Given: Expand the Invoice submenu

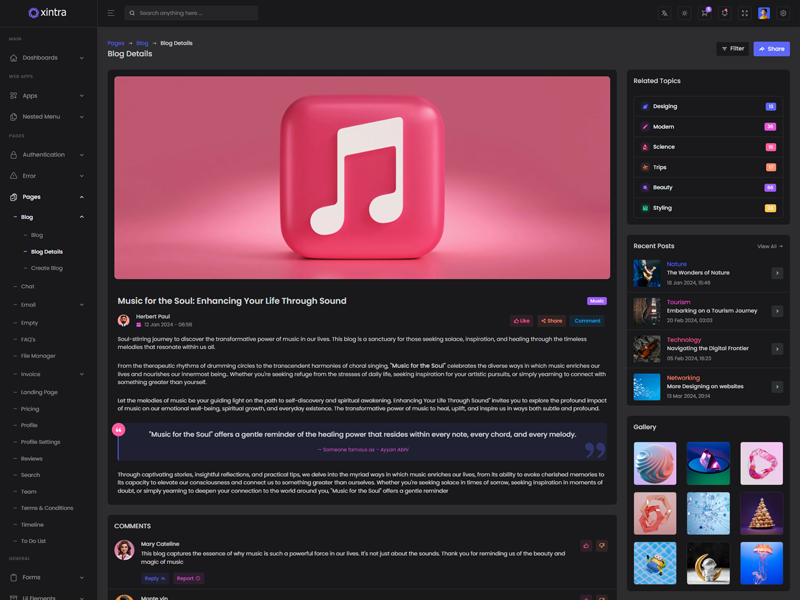Looking at the screenshot, I should pos(48,374).
